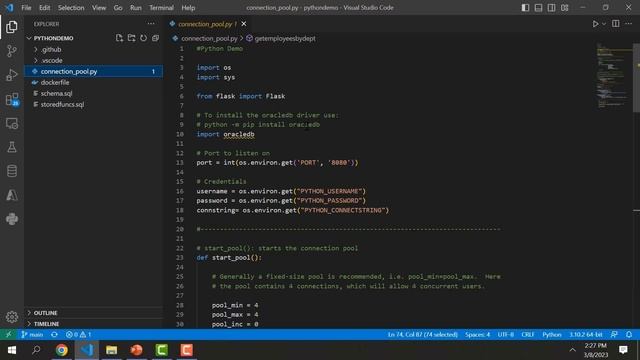Open Chrome from Windows taskbar
Viewport: 640px width, 360px height.
coord(62,350)
